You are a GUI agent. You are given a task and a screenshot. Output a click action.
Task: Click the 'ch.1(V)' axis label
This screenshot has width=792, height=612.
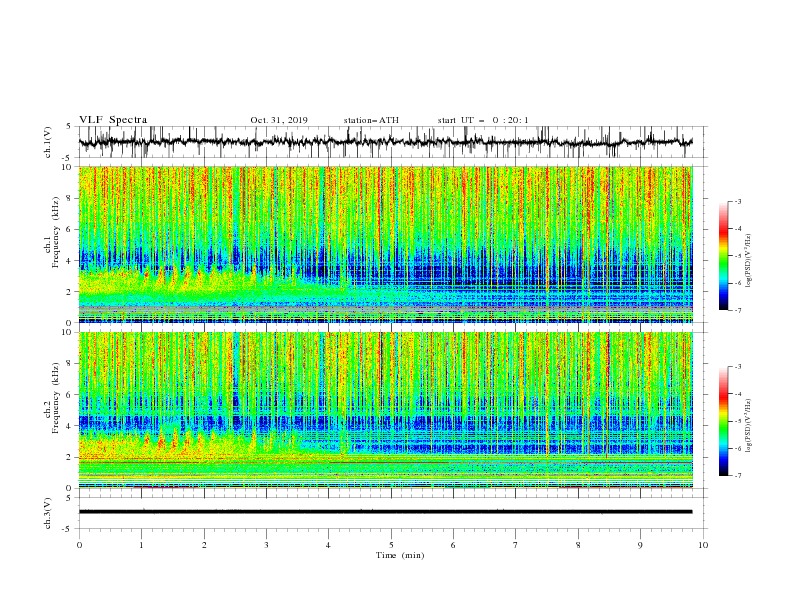point(48,142)
